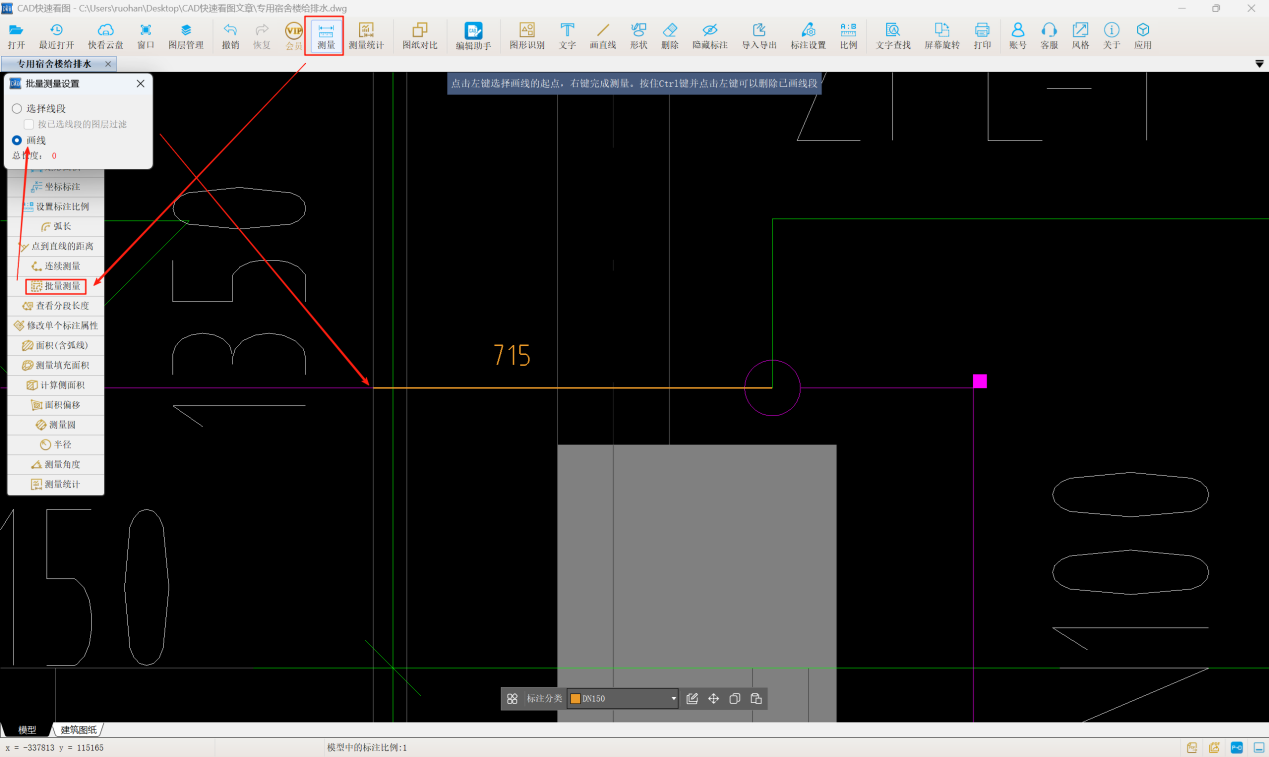The height and width of the screenshot is (757, 1269).
Task: Expand the DN150 annotation category dropdown
Action: [x=674, y=699]
